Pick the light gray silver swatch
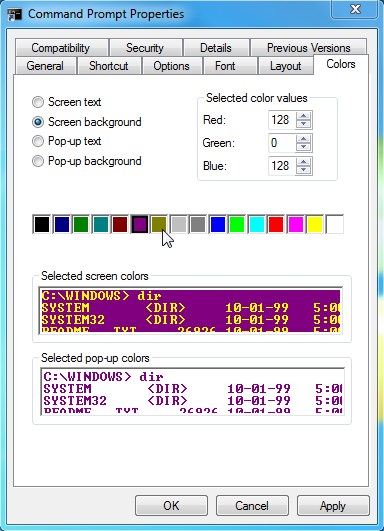 coord(179,224)
